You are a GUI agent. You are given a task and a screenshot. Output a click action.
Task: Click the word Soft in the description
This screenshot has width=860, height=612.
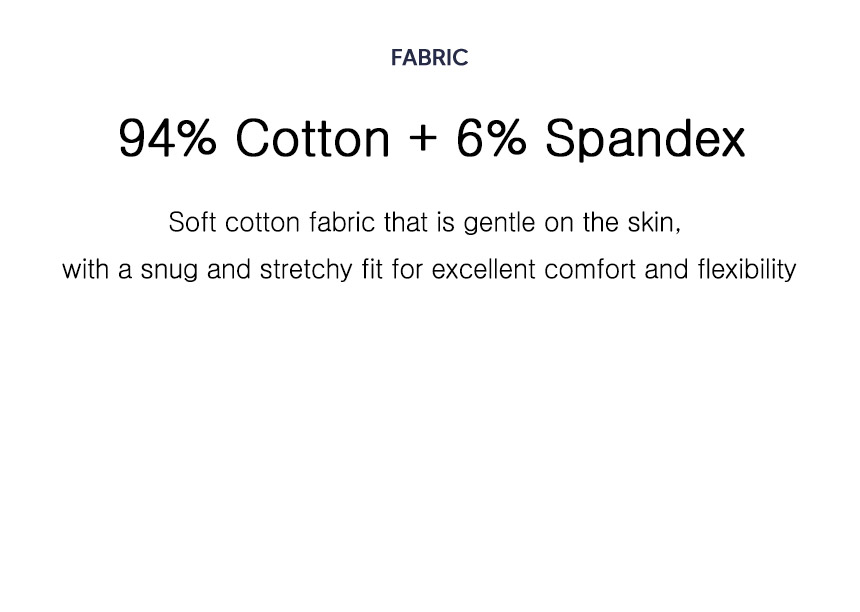click(x=192, y=222)
